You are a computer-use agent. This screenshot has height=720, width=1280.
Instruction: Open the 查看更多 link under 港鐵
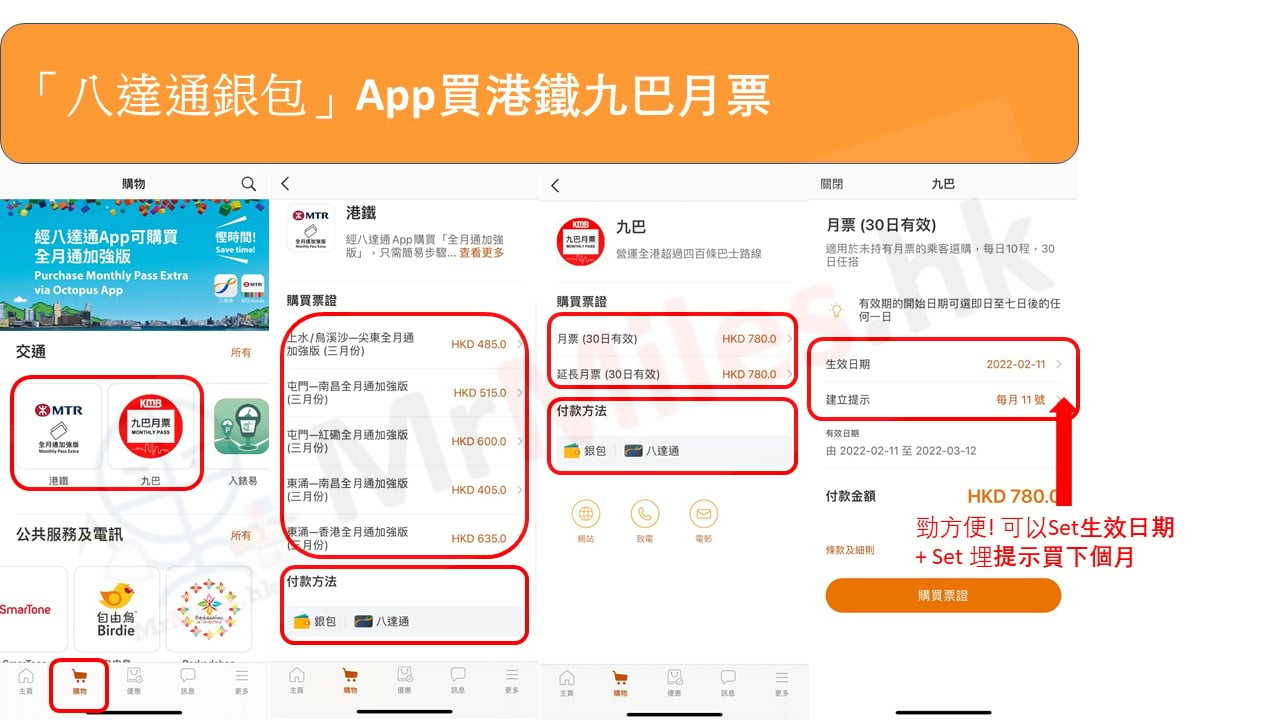tap(481, 253)
